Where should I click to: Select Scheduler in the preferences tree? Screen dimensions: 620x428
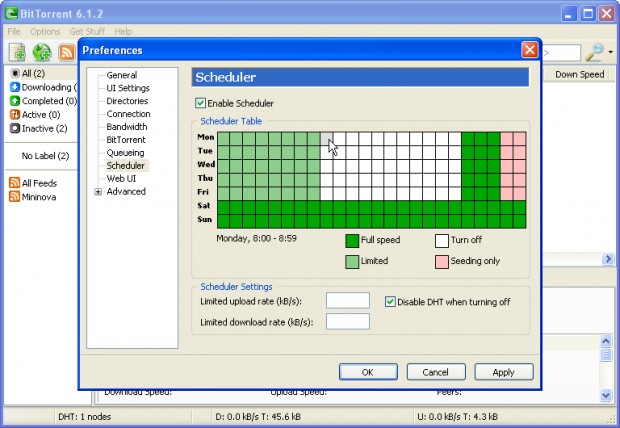(x=125, y=165)
